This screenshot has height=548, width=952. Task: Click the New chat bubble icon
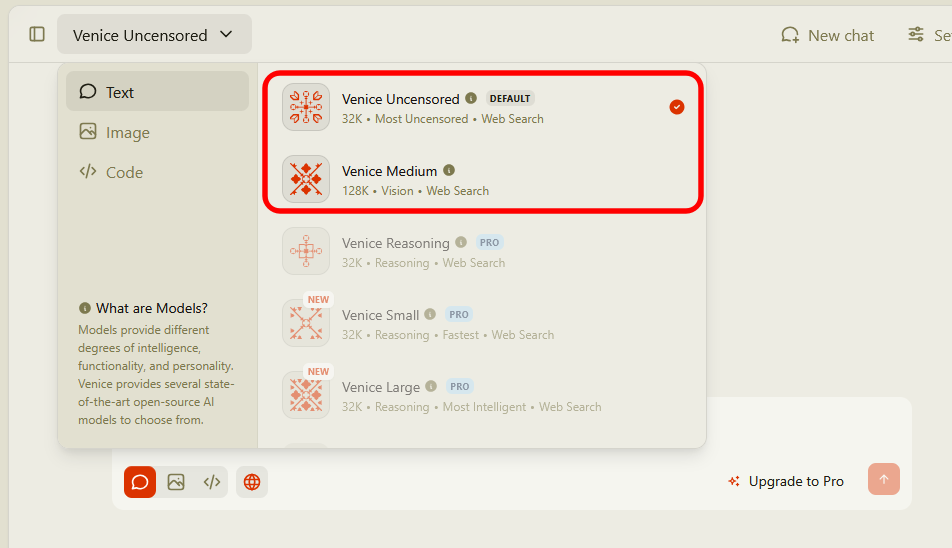[x=790, y=35]
